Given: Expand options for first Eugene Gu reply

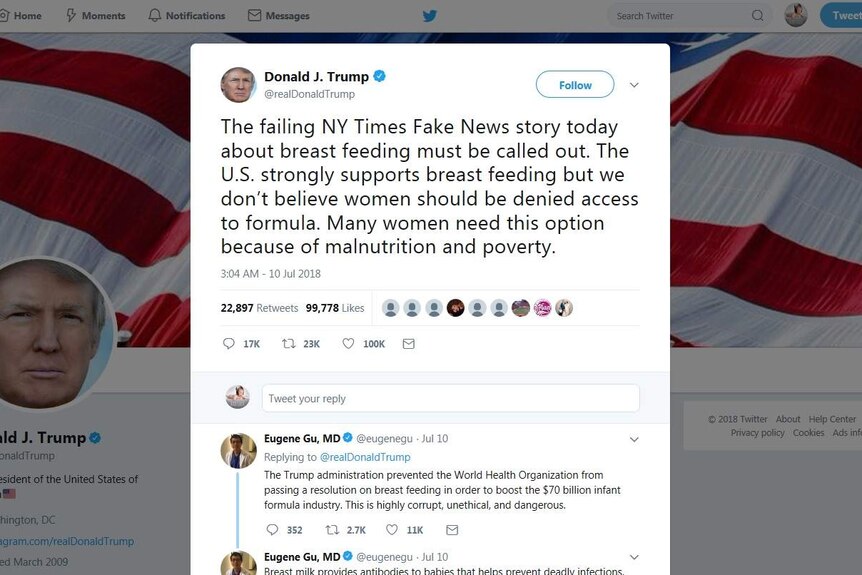Looking at the screenshot, I should click(634, 439).
